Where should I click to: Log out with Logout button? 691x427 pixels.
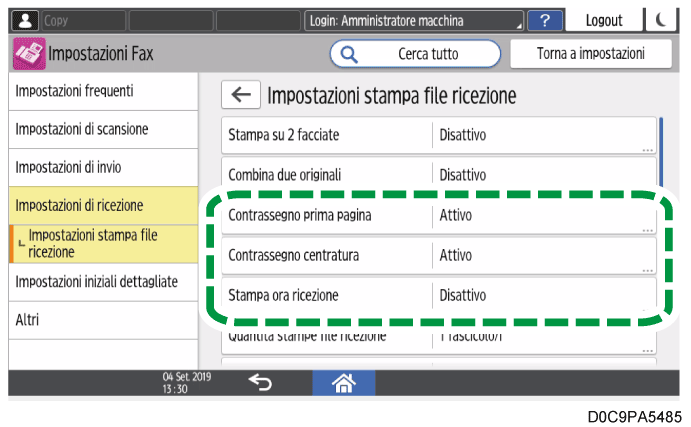(x=604, y=20)
